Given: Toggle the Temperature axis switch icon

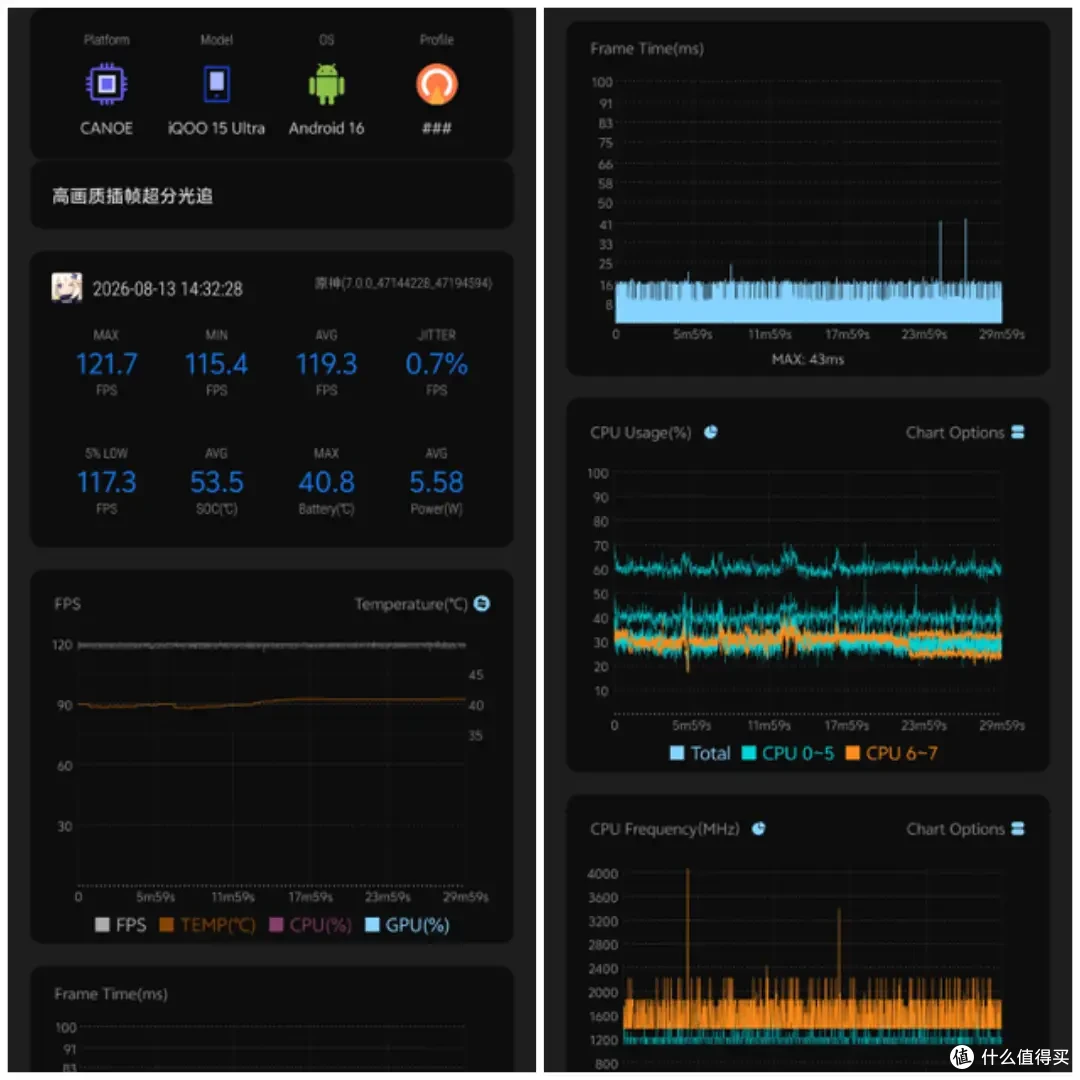Looking at the screenshot, I should [x=482, y=603].
